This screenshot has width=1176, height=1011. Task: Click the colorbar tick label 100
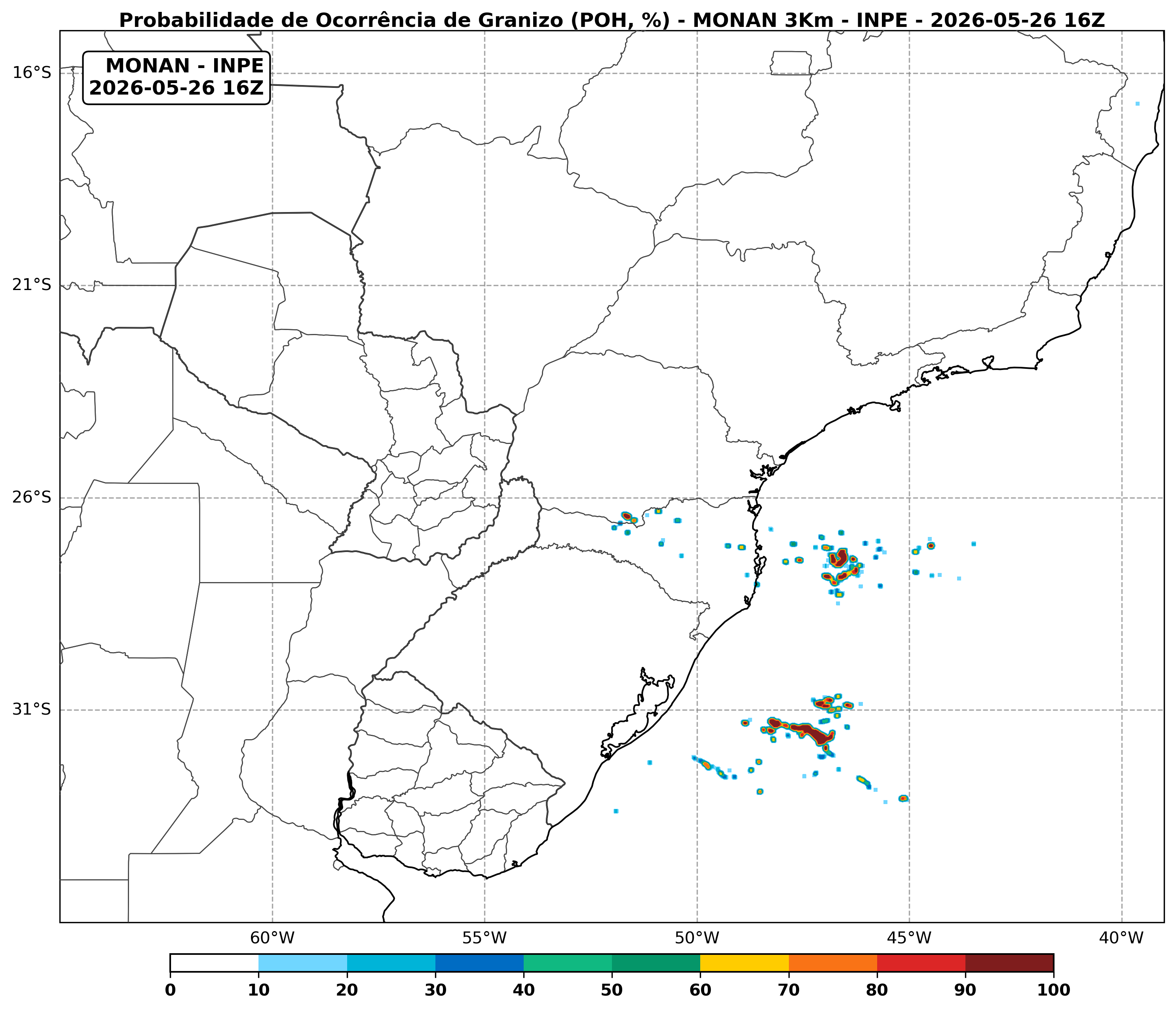(1053, 990)
